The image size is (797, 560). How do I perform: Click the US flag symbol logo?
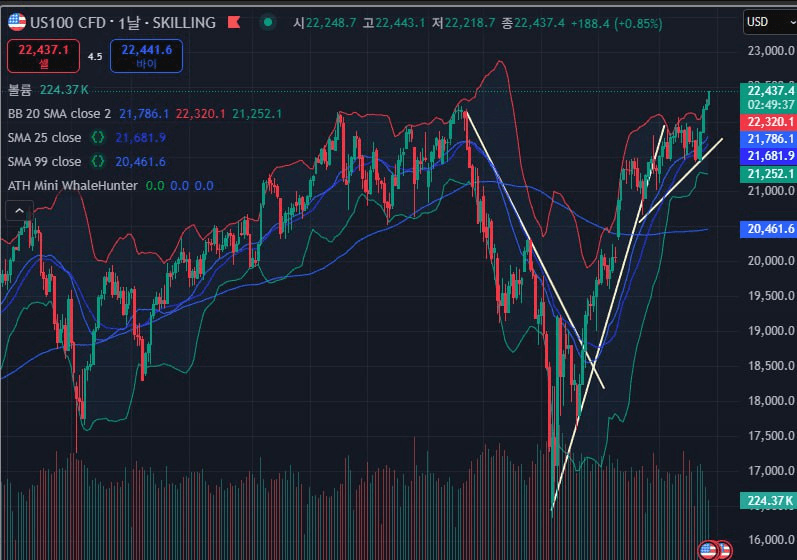click(x=17, y=22)
